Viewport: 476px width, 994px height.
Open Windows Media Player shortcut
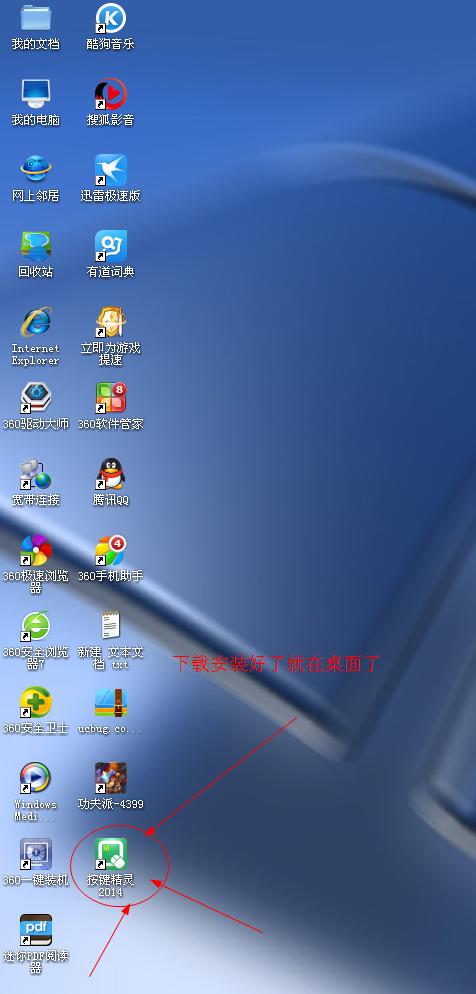35,778
